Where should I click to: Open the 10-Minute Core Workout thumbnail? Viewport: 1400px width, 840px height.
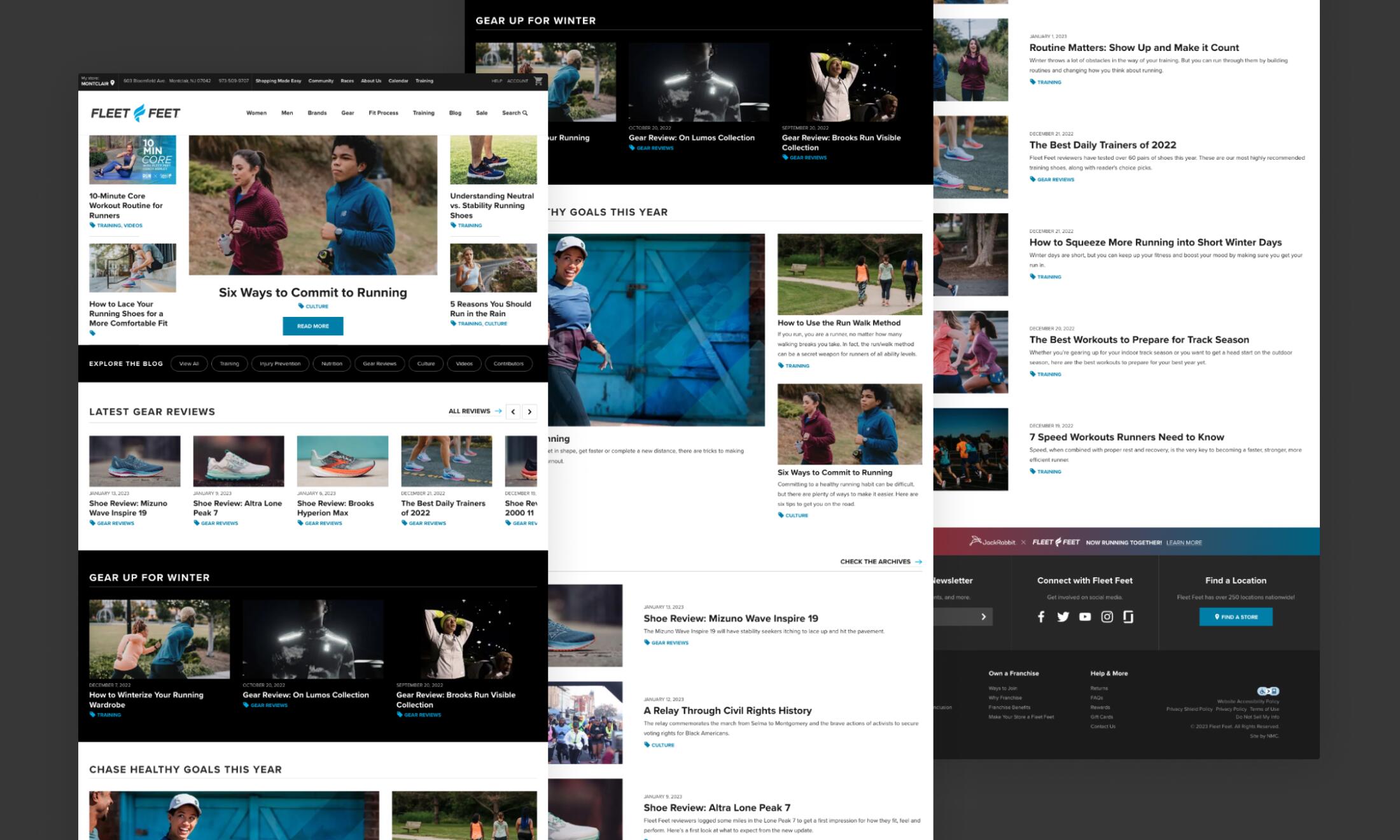(132, 160)
